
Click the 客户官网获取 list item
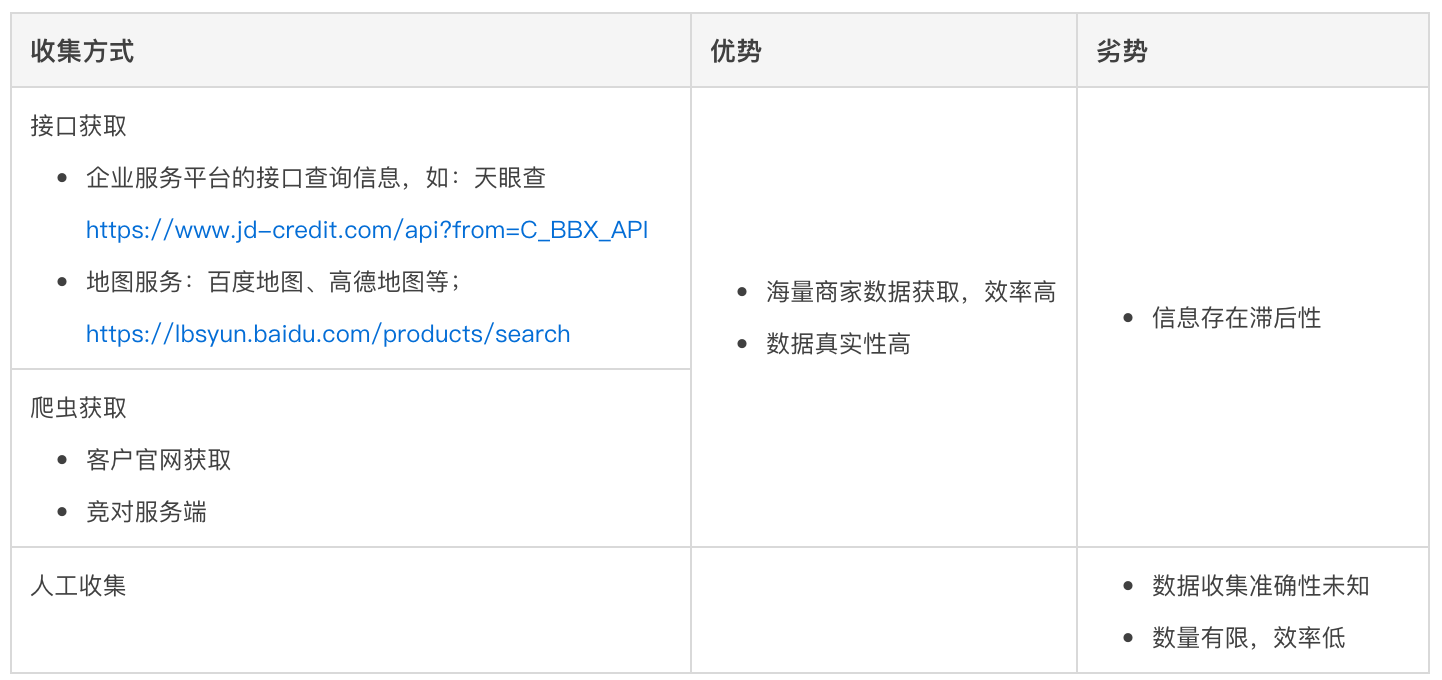coord(159,460)
